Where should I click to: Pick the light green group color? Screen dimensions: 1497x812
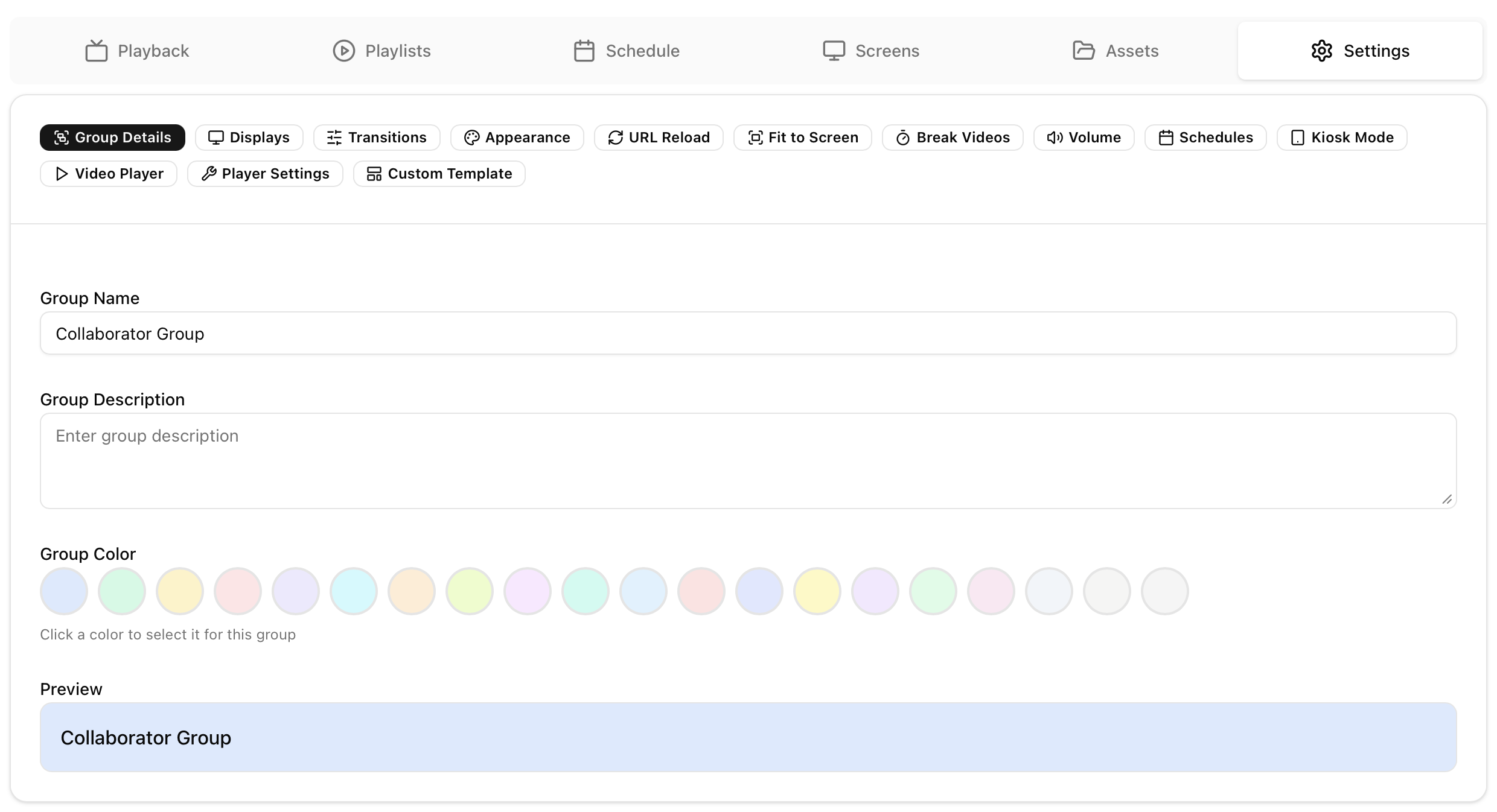(122, 591)
